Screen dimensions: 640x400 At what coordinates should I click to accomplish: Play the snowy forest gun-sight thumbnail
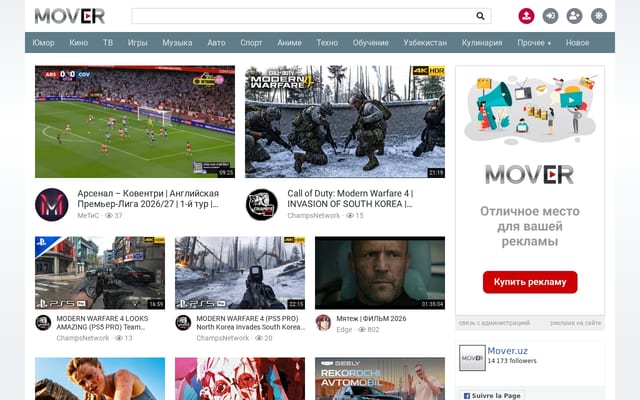tap(240, 273)
